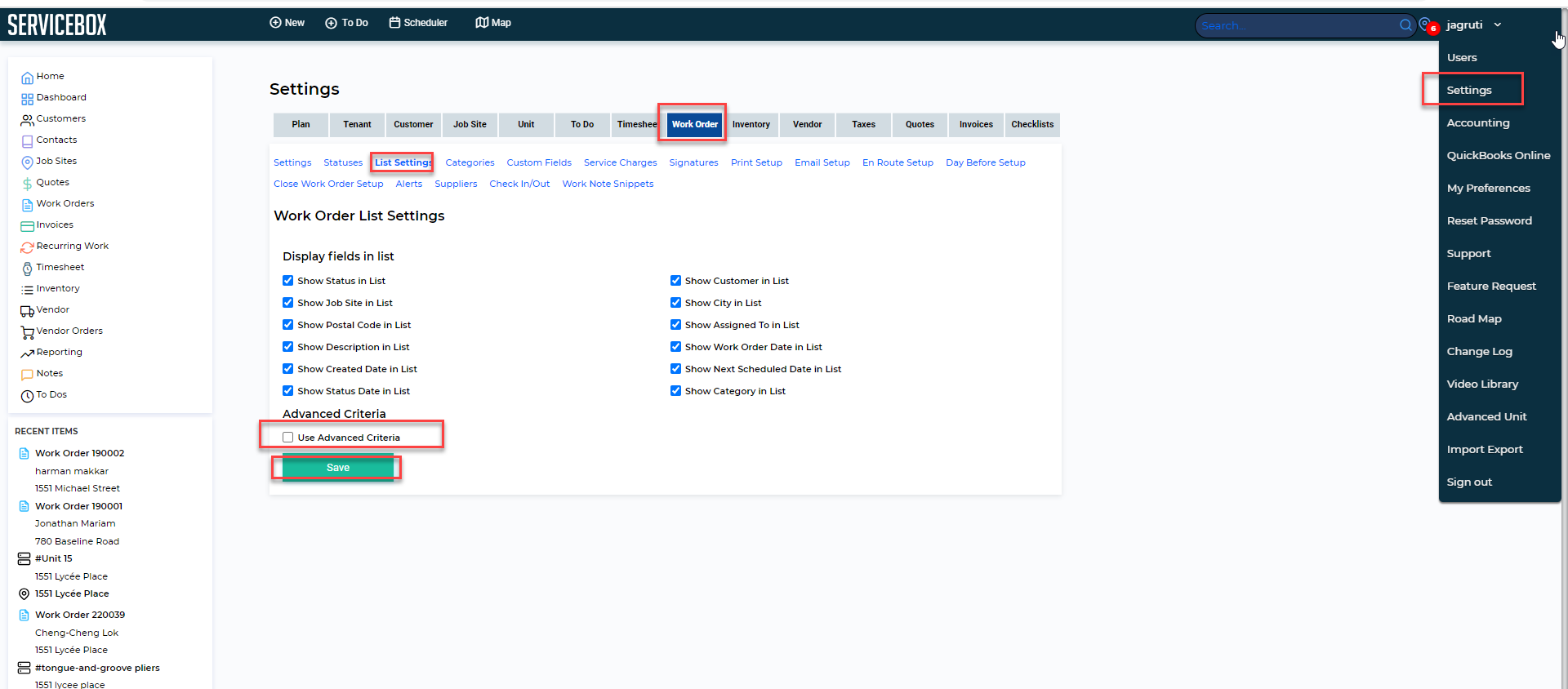This screenshot has height=689, width=1568.
Task: Open recent item Work Order 190002
Action: click(79, 453)
